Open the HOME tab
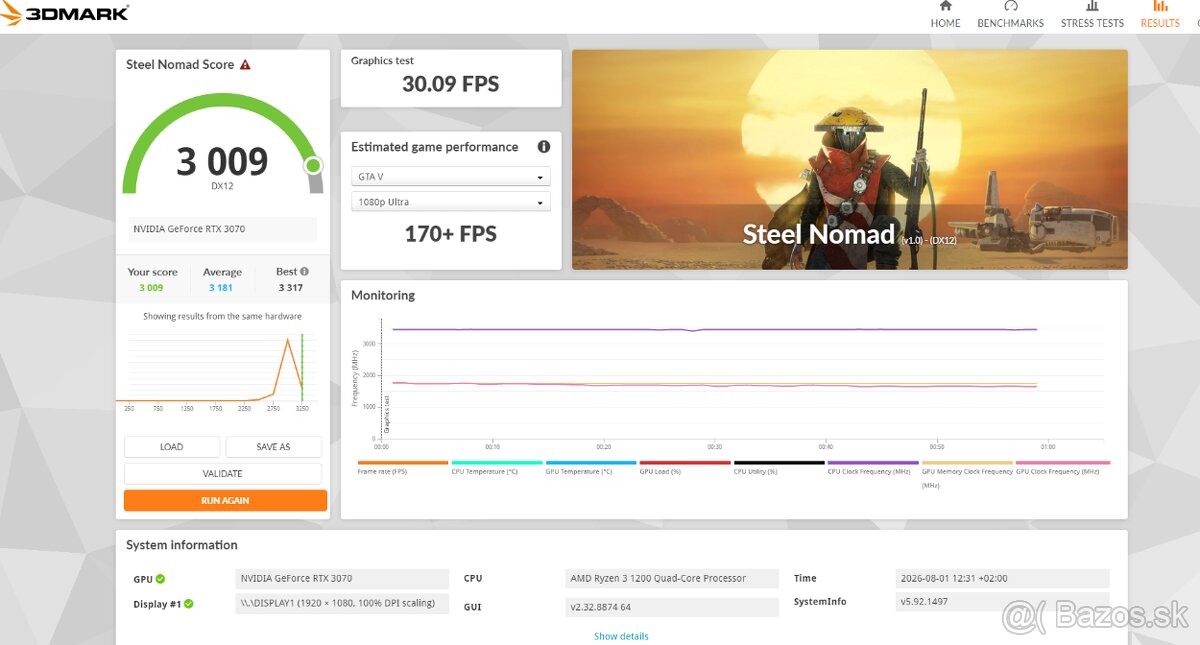 pos(945,15)
